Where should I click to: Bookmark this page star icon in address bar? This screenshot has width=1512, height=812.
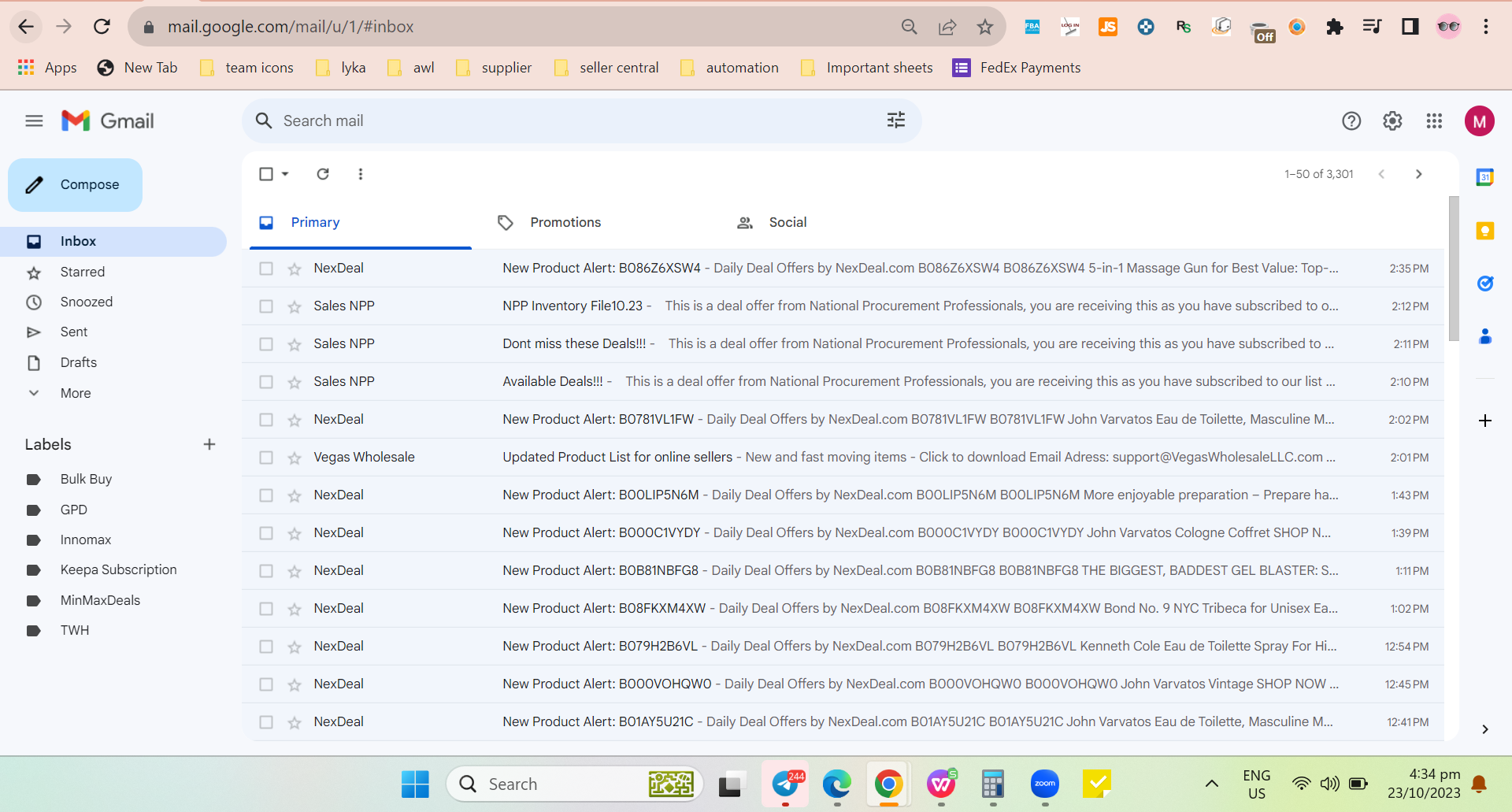(x=985, y=27)
